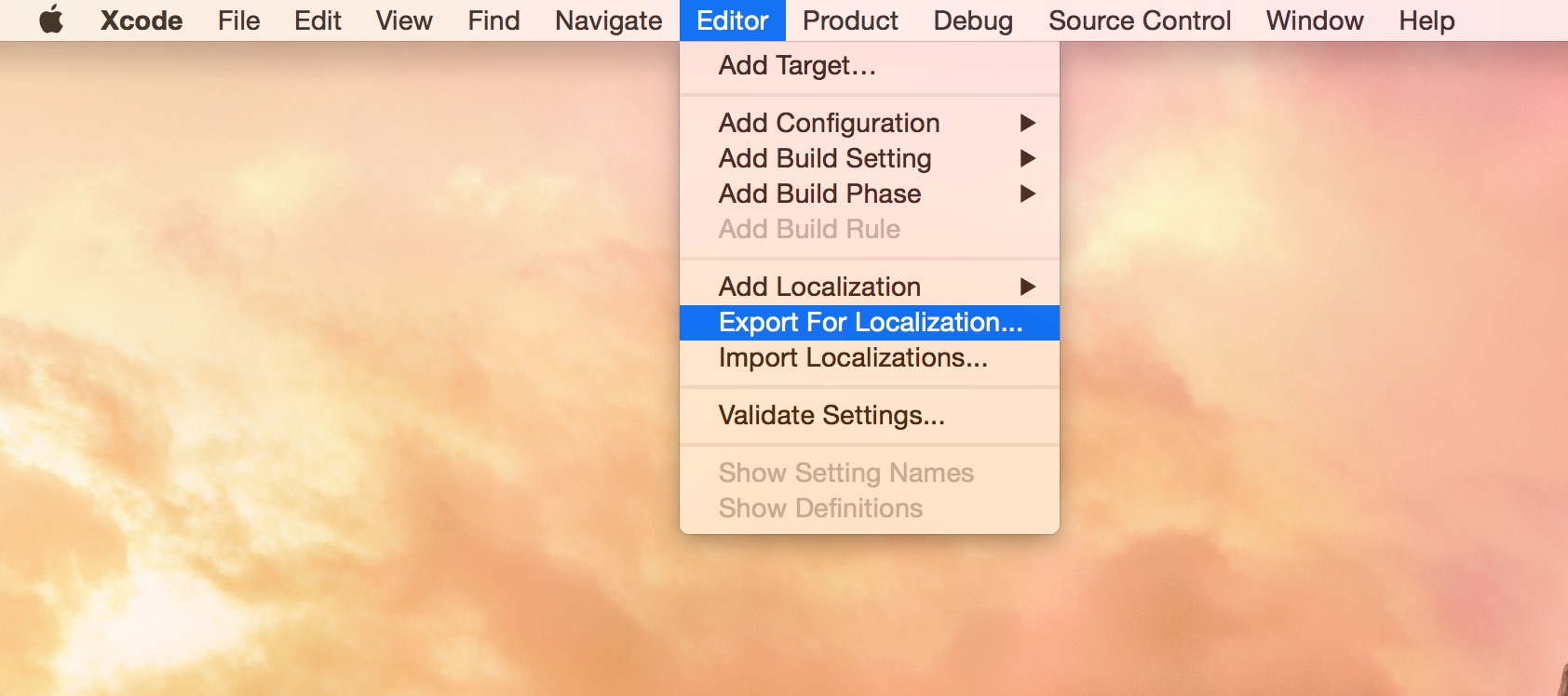
Task: Expand the Add Localization submenu
Action: click(870, 287)
